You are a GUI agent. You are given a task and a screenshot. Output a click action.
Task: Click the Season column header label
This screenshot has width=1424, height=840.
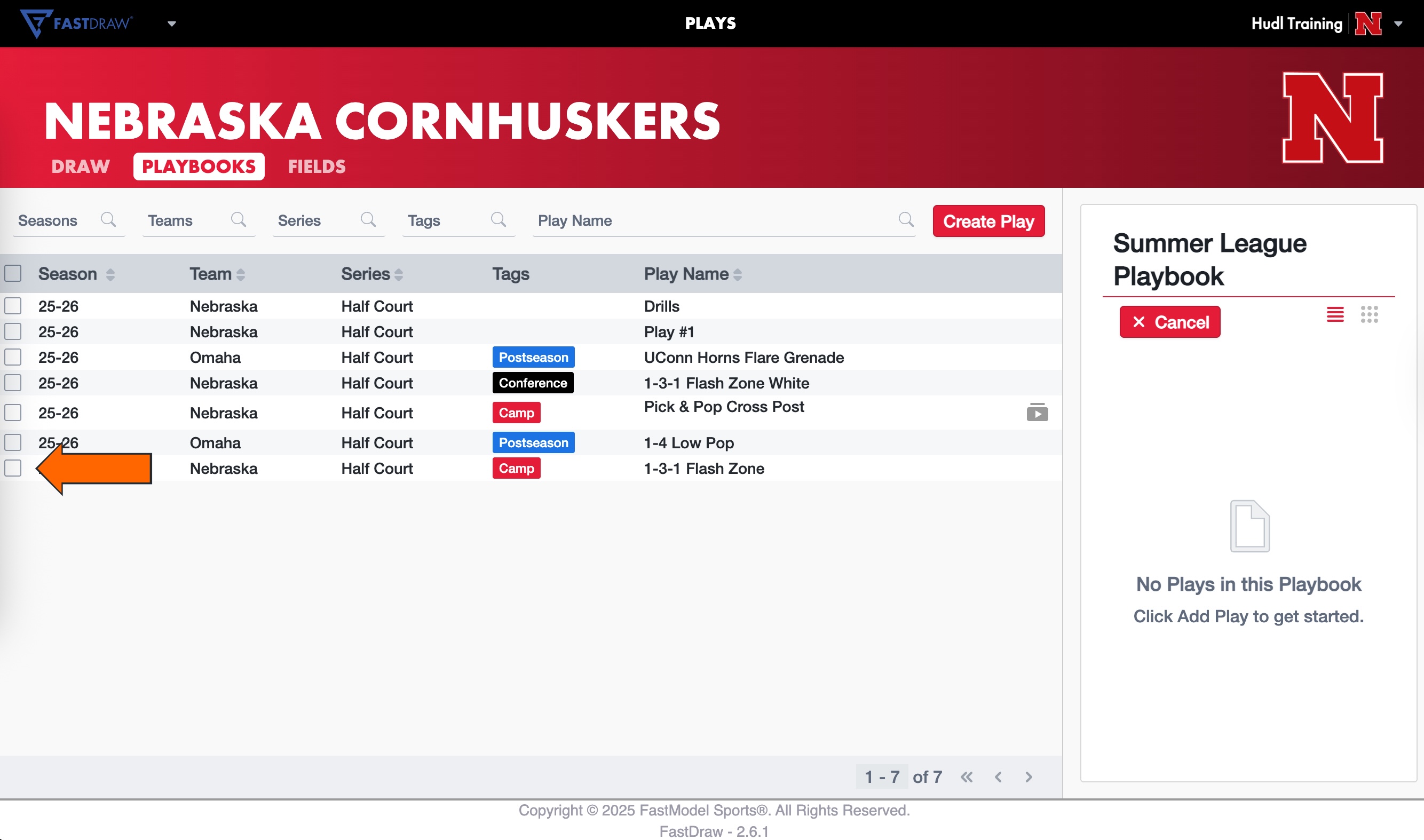click(67, 274)
